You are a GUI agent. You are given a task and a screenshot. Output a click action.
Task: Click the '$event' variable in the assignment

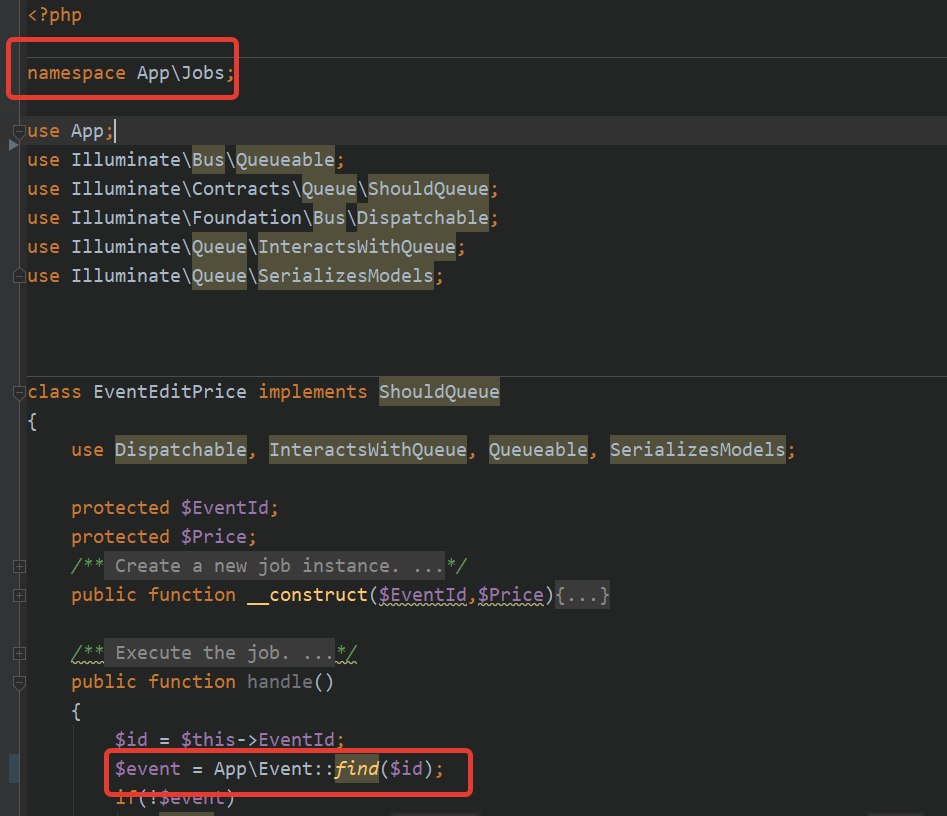pyautogui.click(x=148, y=769)
